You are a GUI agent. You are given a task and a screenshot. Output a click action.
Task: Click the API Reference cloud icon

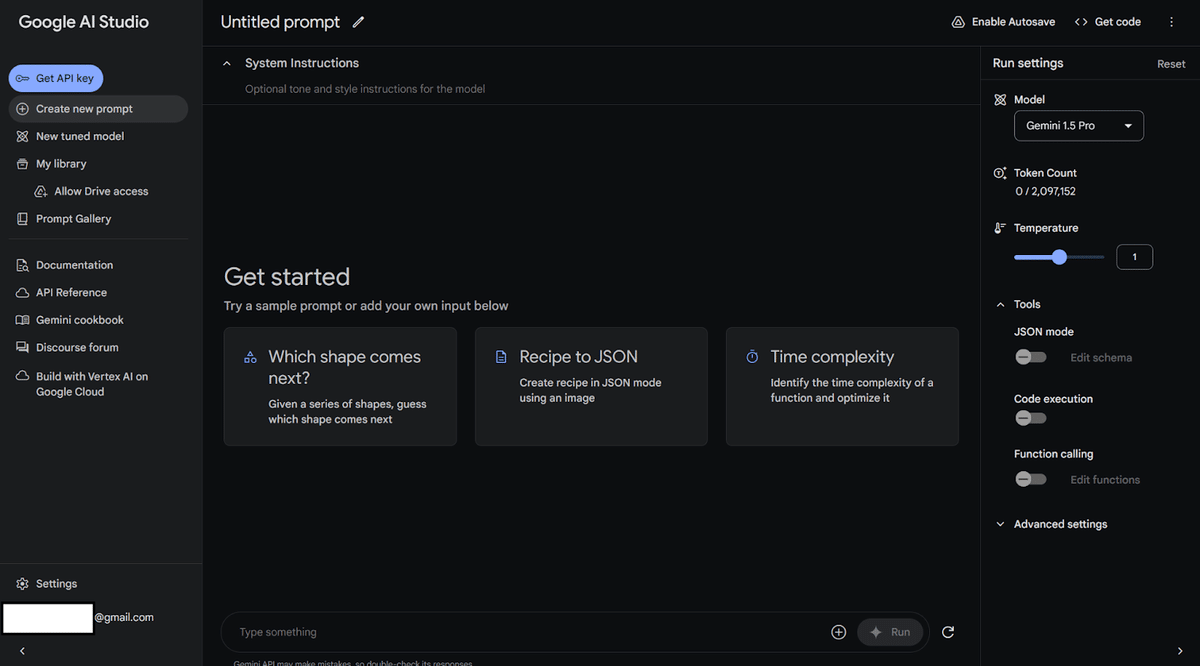[22, 293]
